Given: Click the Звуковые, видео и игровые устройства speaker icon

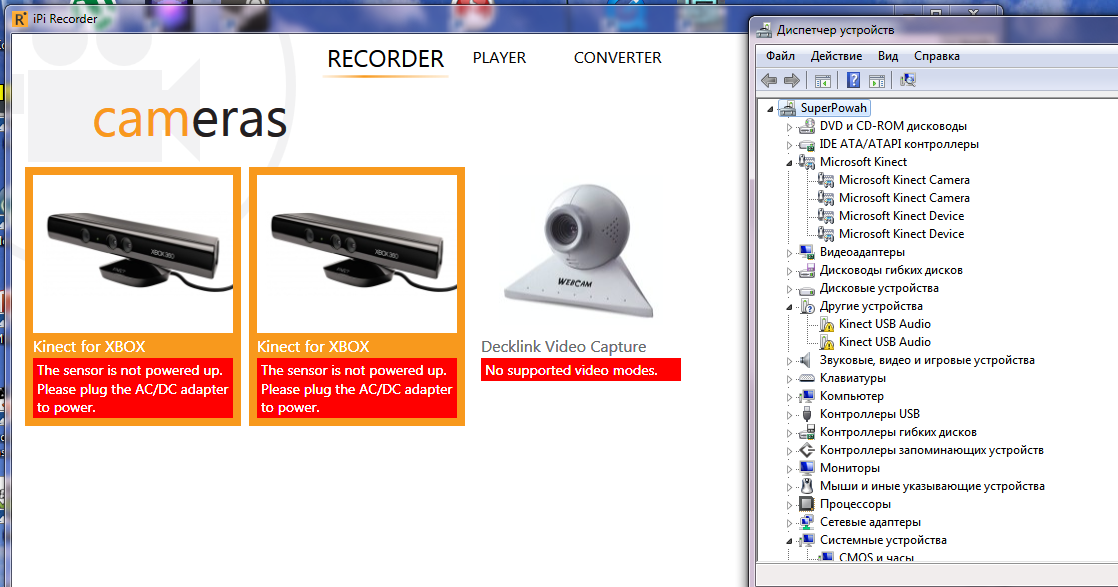Looking at the screenshot, I should [806, 360].
